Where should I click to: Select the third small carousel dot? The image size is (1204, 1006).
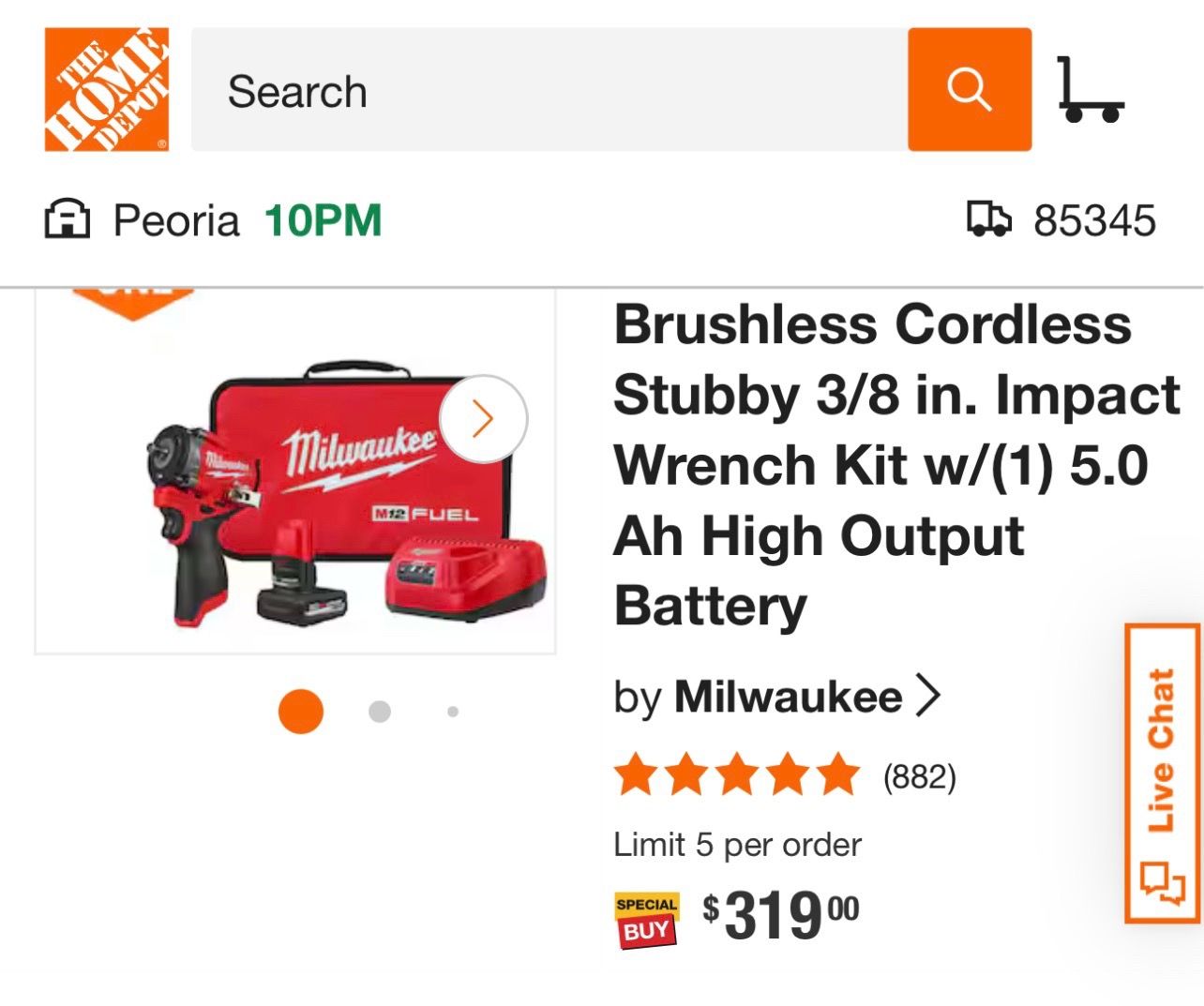(453, 712)
